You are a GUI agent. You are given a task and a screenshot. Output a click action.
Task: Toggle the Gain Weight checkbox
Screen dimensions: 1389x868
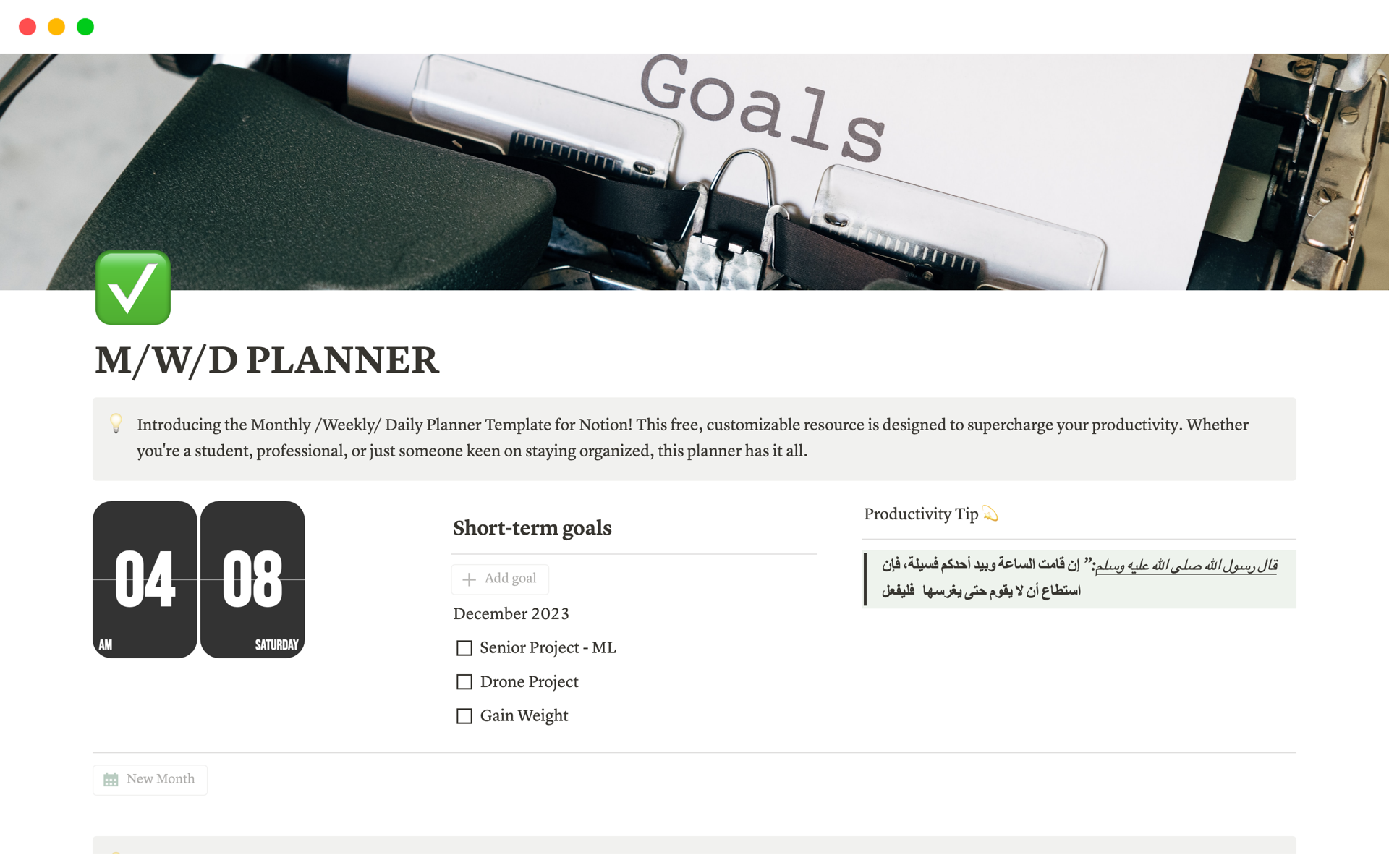pyautogui.click(x=464, y=715)
